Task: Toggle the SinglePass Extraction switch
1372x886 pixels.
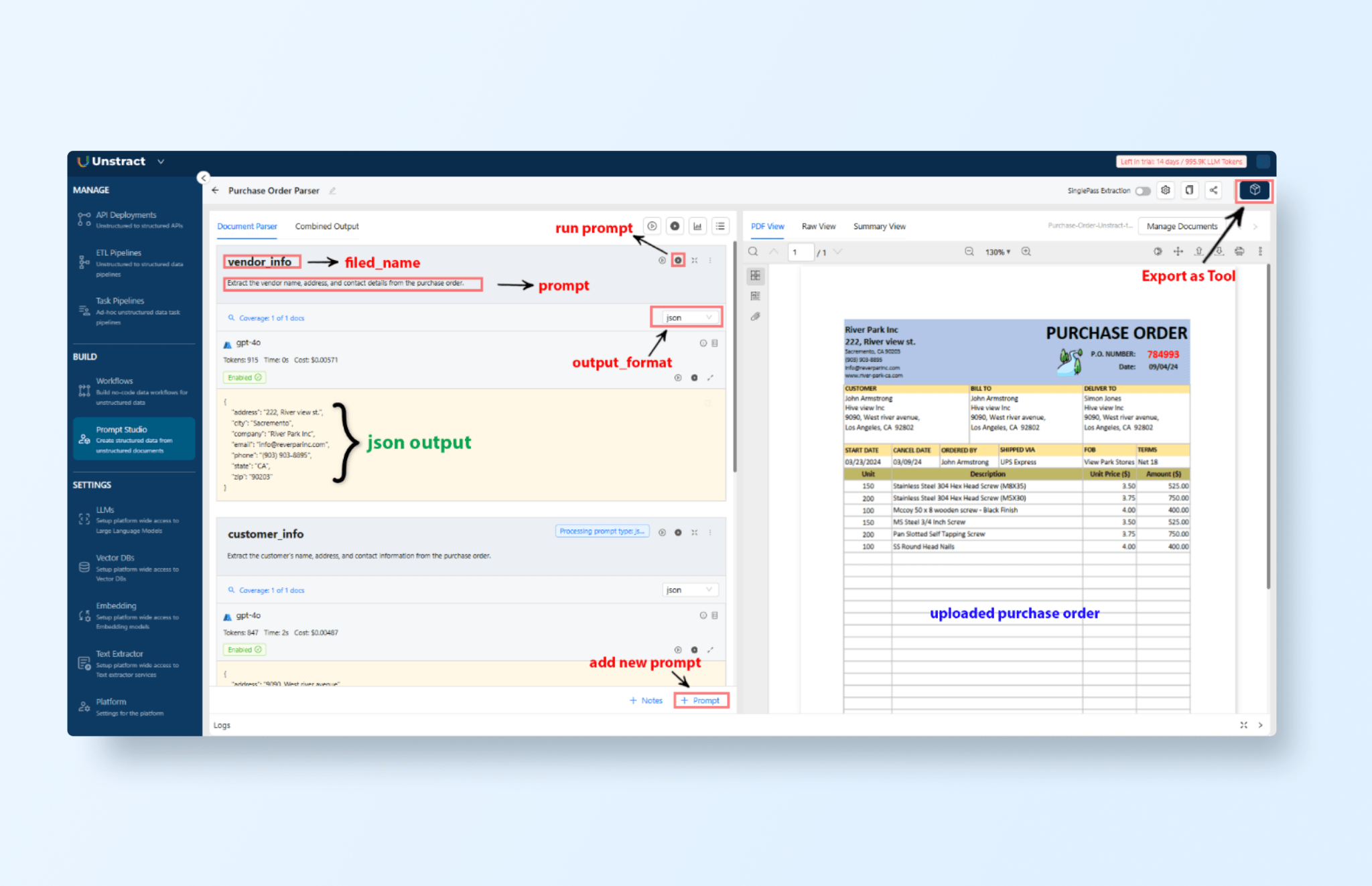Action: click(x=1143, y=190)
